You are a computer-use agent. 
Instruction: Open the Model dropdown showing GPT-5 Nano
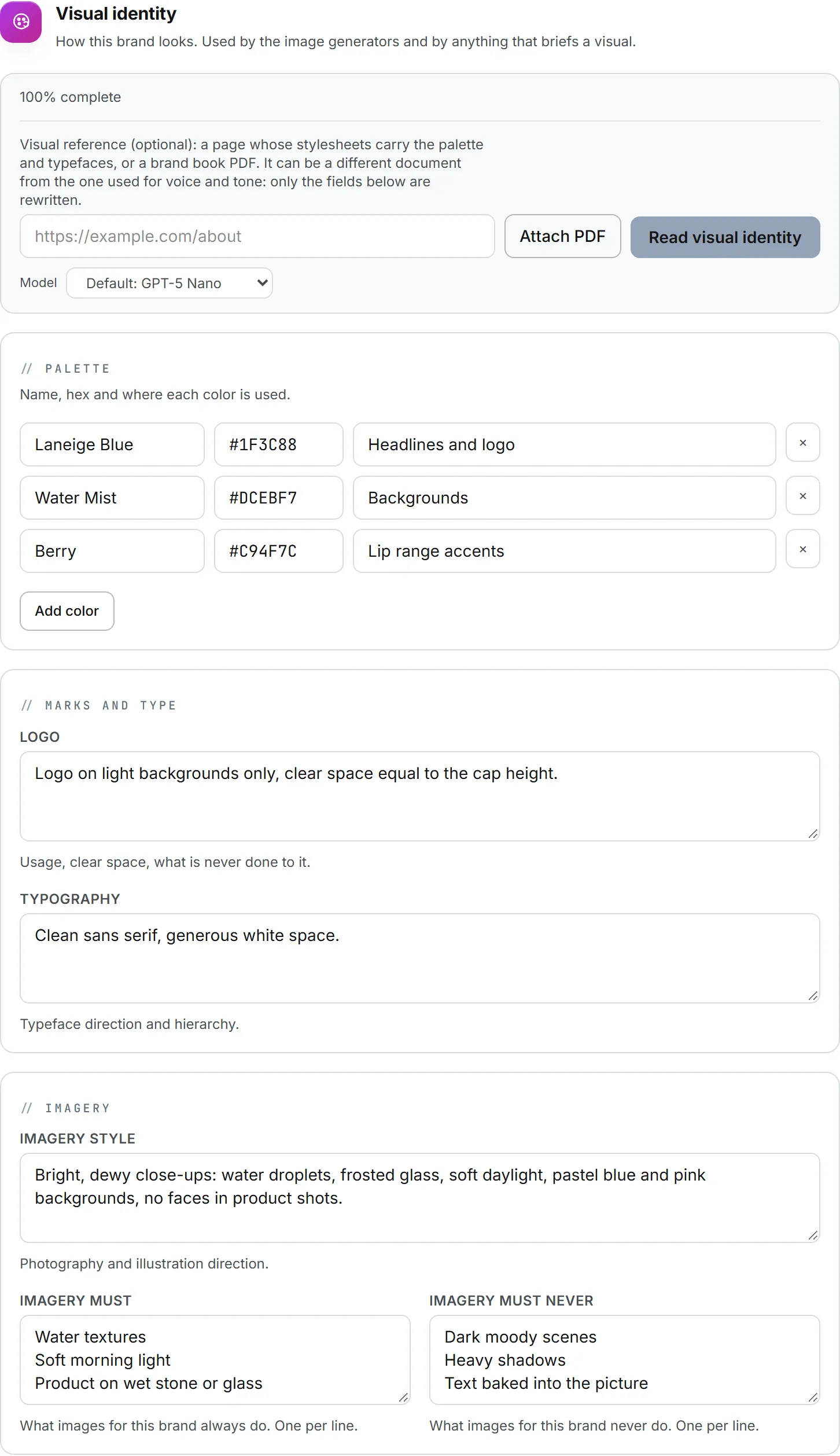tap(170, 283)
